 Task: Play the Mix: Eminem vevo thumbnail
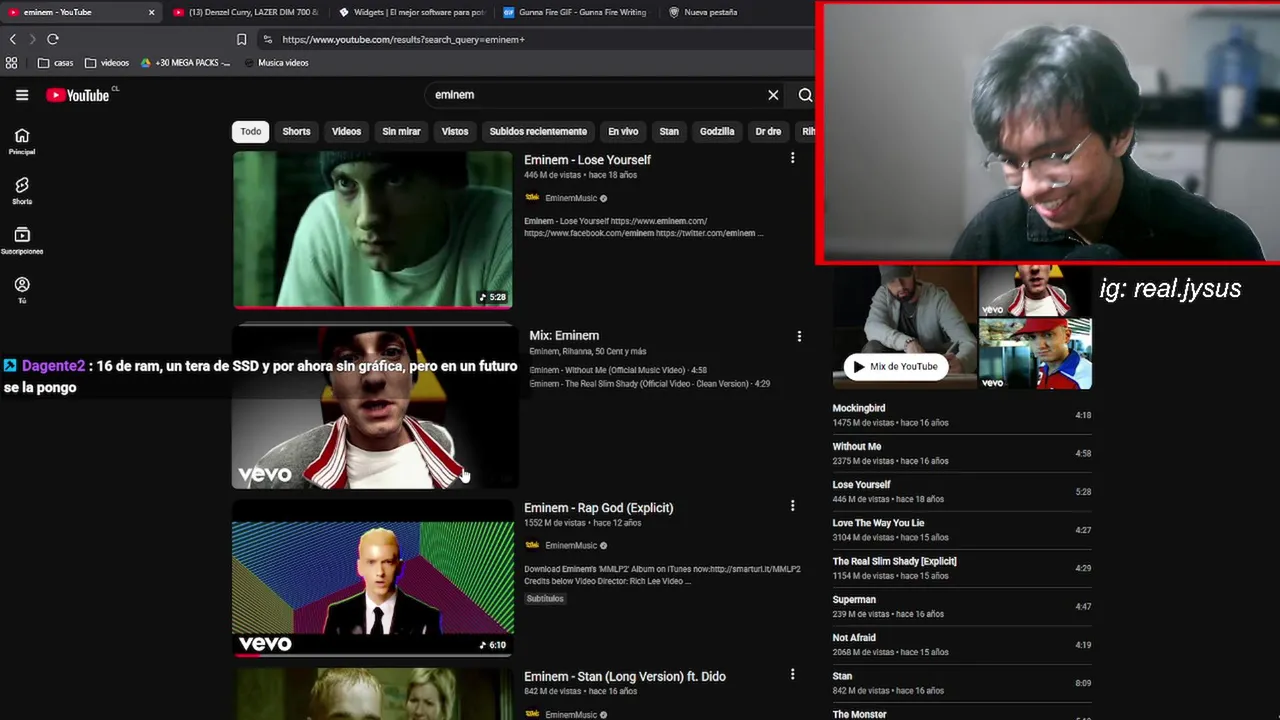coord(373,407)
